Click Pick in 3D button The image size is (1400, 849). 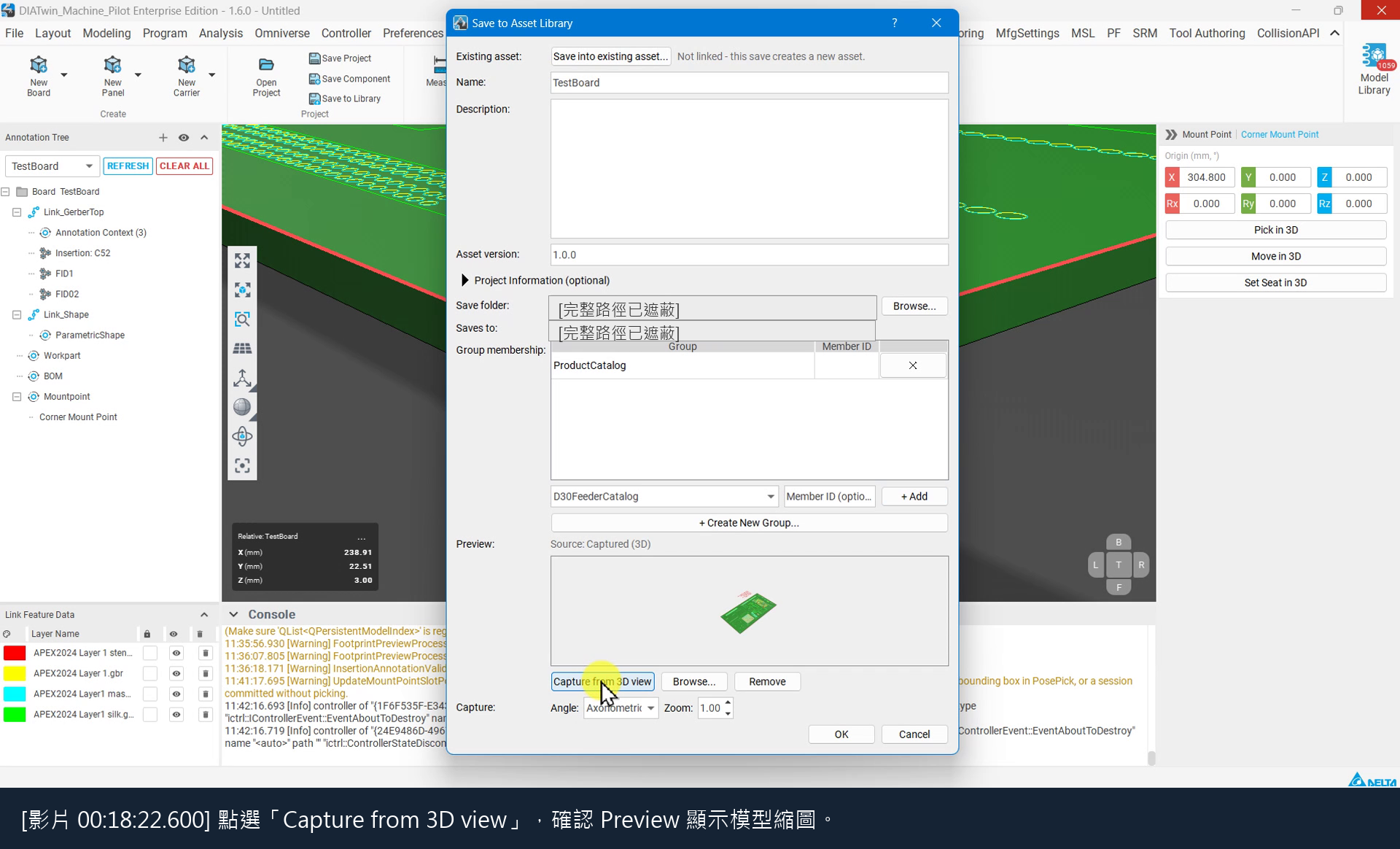[x=1275, y=230]
